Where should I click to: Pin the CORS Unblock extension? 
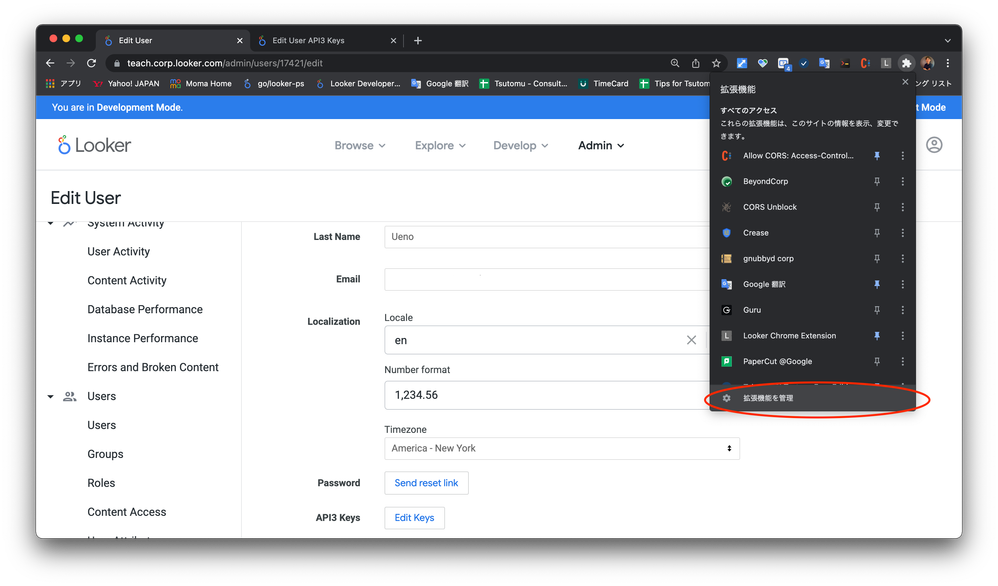tap(877, 207)
